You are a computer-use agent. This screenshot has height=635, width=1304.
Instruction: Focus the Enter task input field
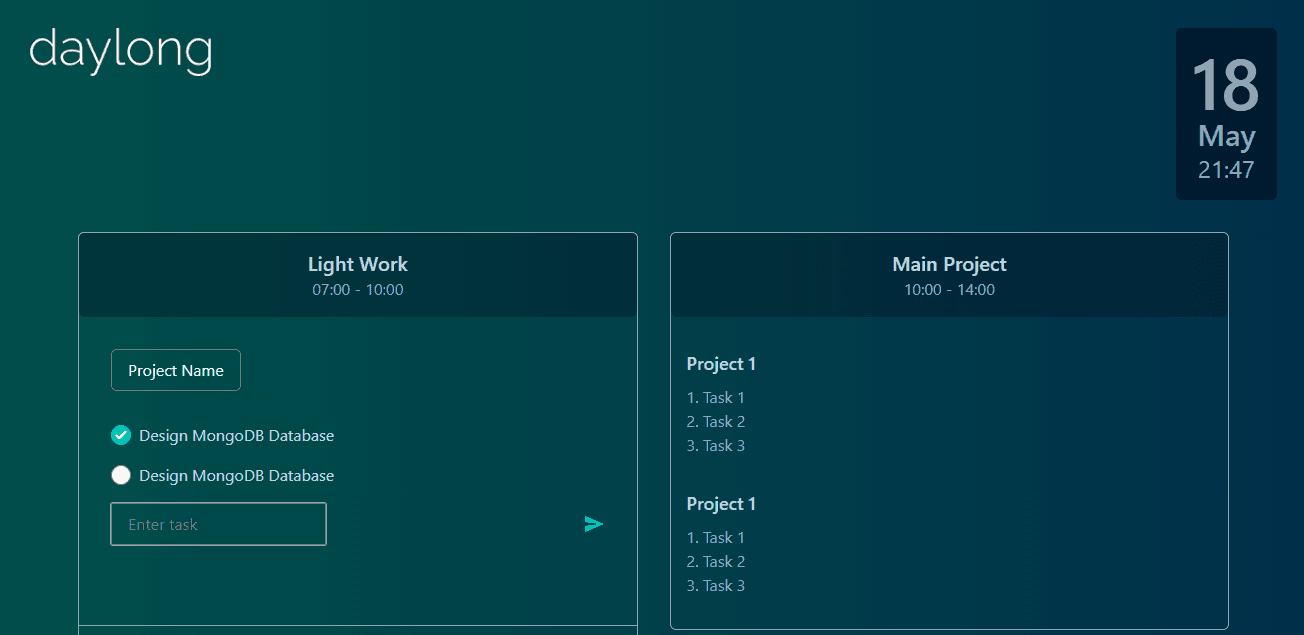pos(218,524)
